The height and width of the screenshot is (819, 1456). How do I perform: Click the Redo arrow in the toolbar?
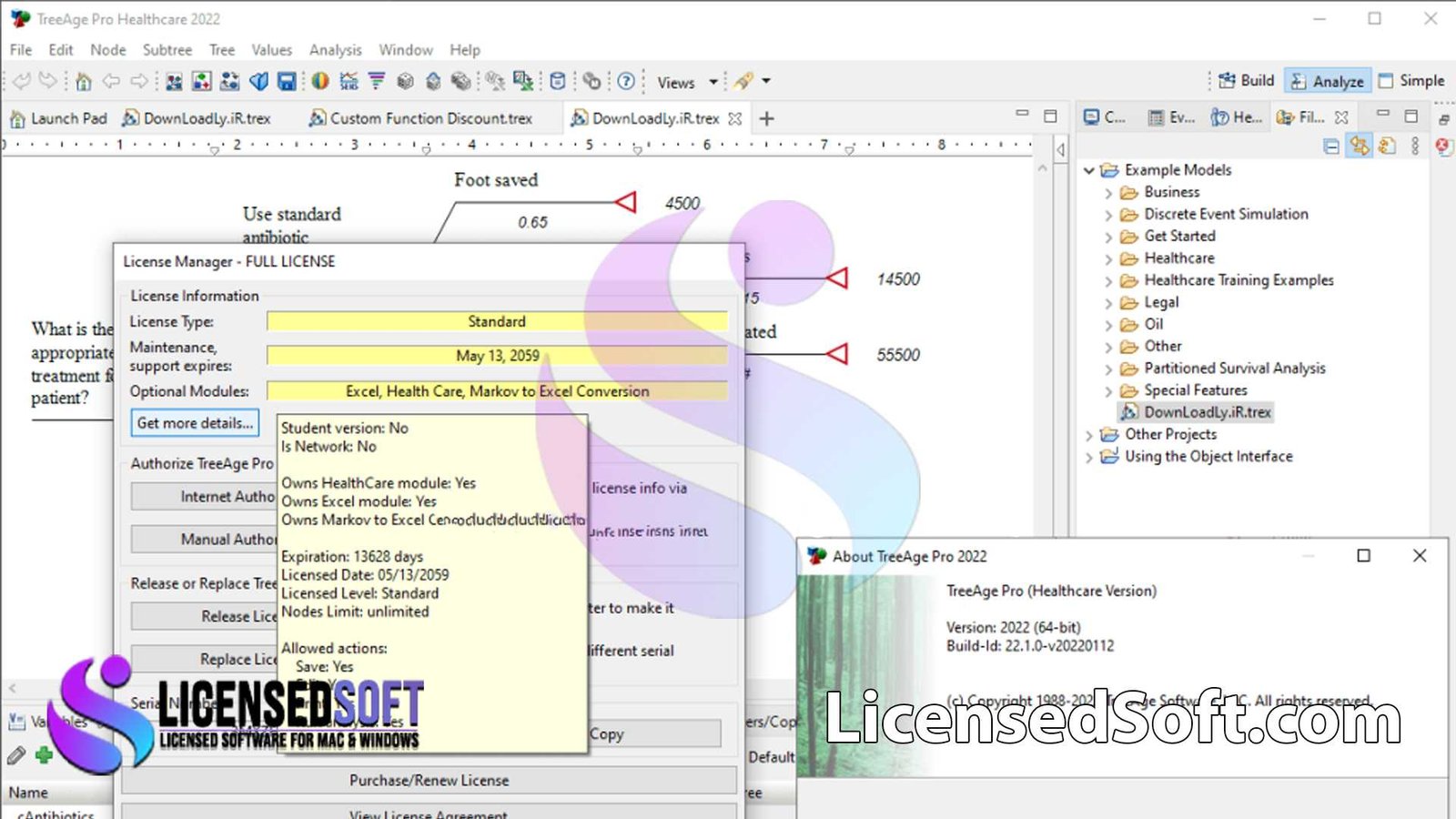(48, 81)
